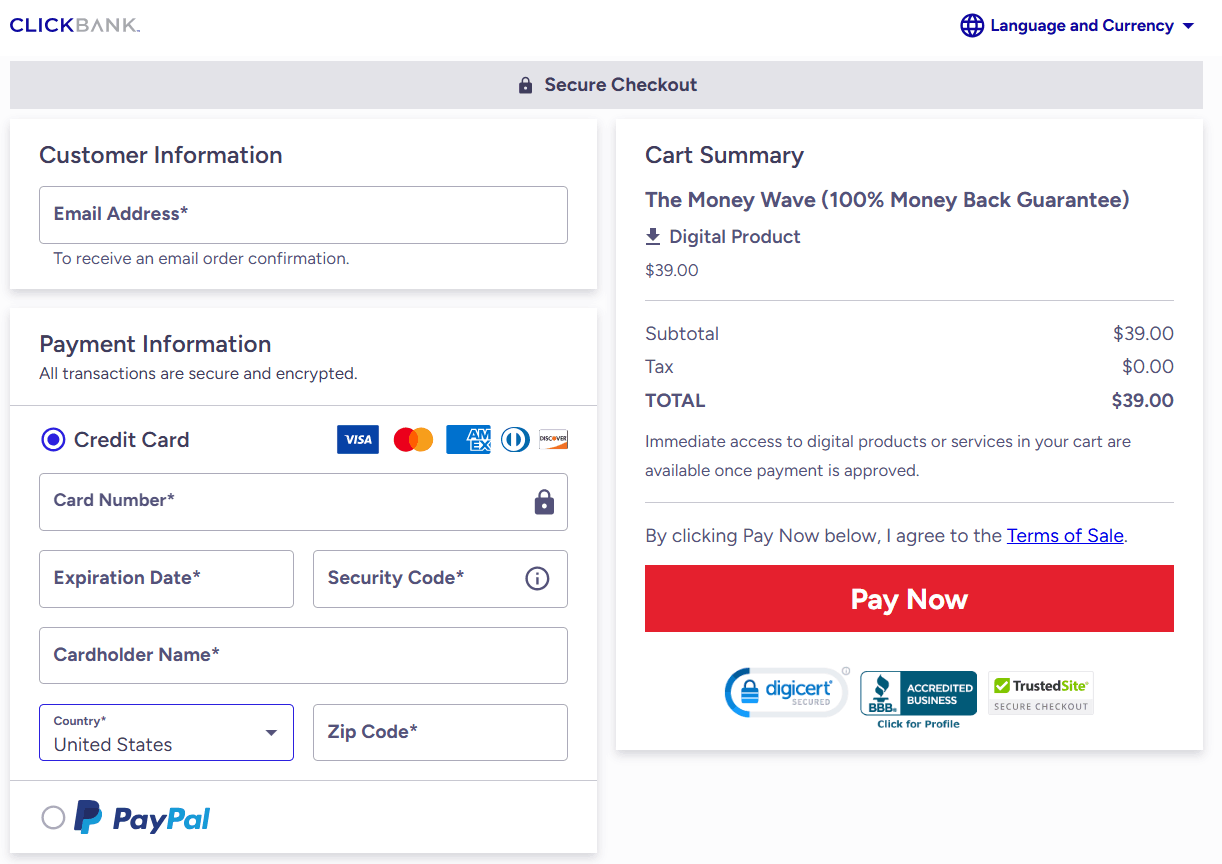Image resolution: width=1222 pixels, height=864 pixels.
Task: Click the Zip Code input field
Action: tap(440, 732)
